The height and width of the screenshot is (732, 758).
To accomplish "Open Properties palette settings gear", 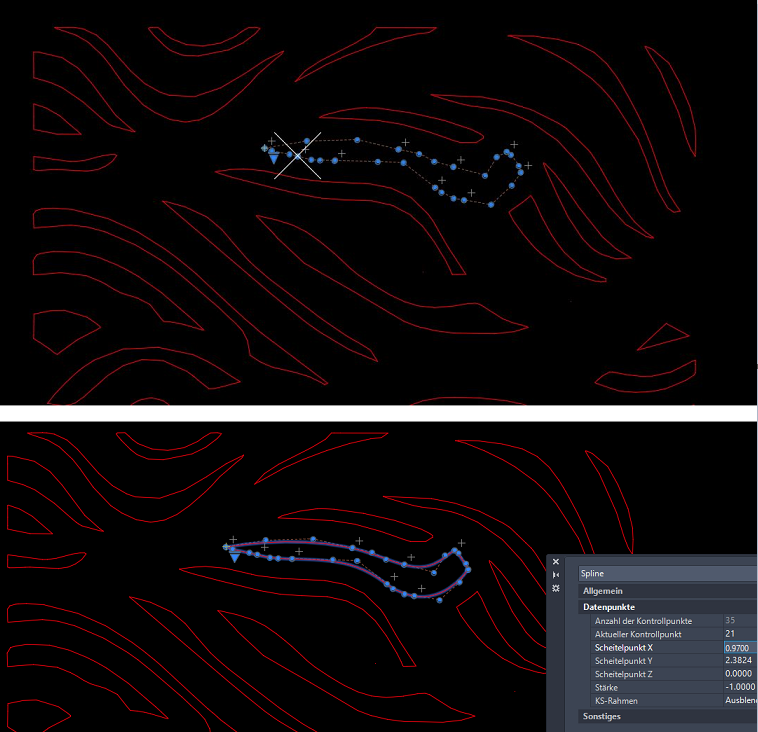I will 555,588.
